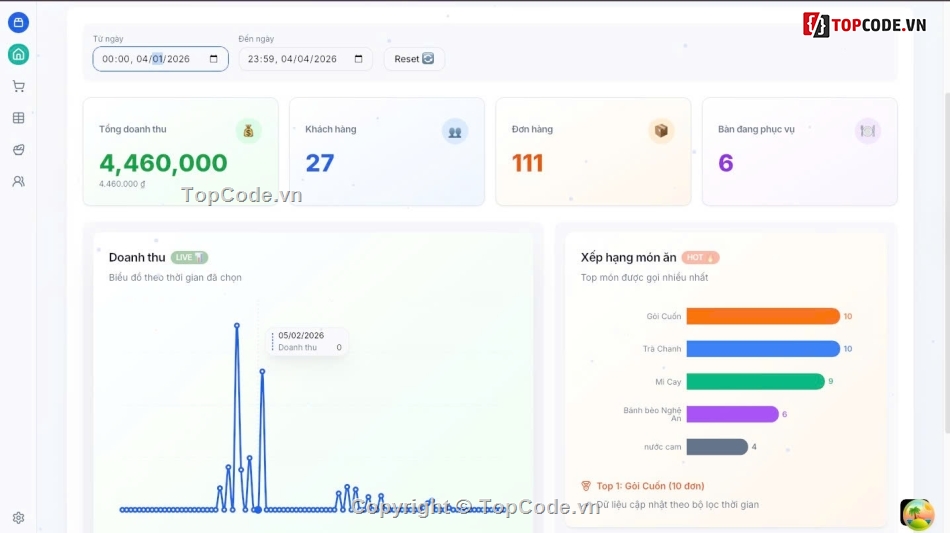Click the HOT badge next to Xếp hạng món ăn
The image size is (950, 533).
pos(700,257)
